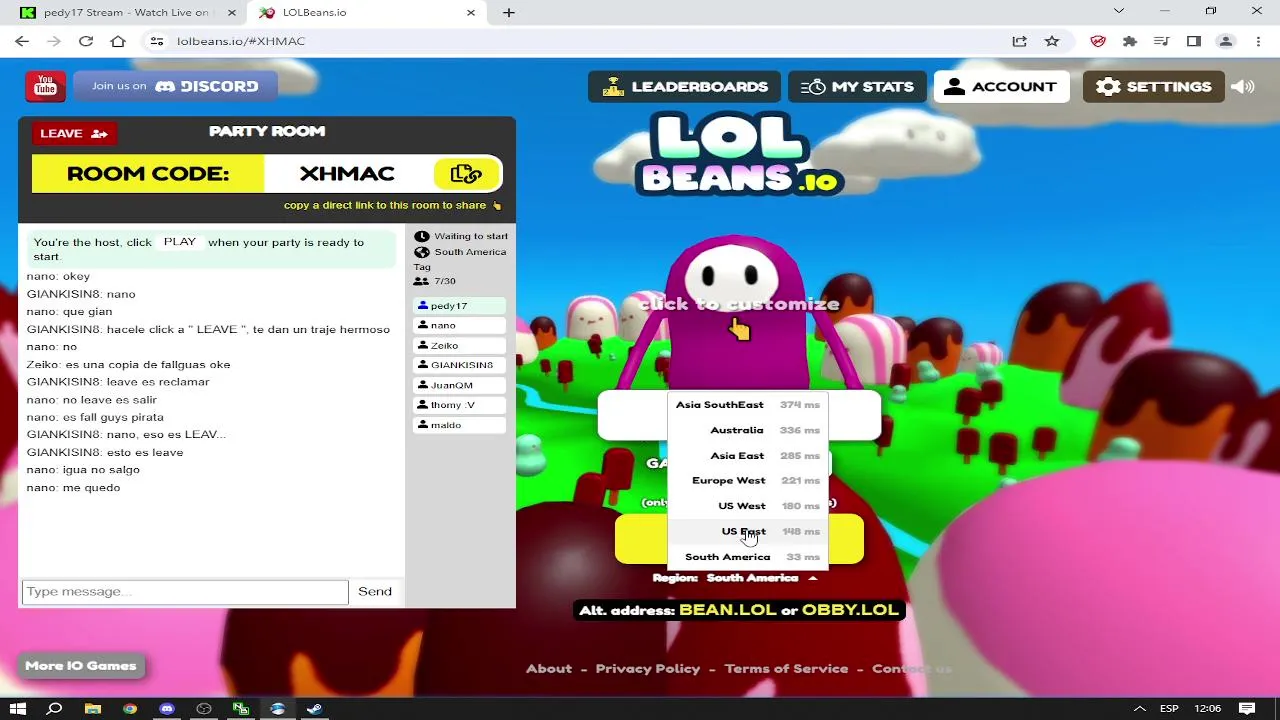1280x720 pixels.
Task: Click the room code XHMAC
Action: click(x=347, y=174)
